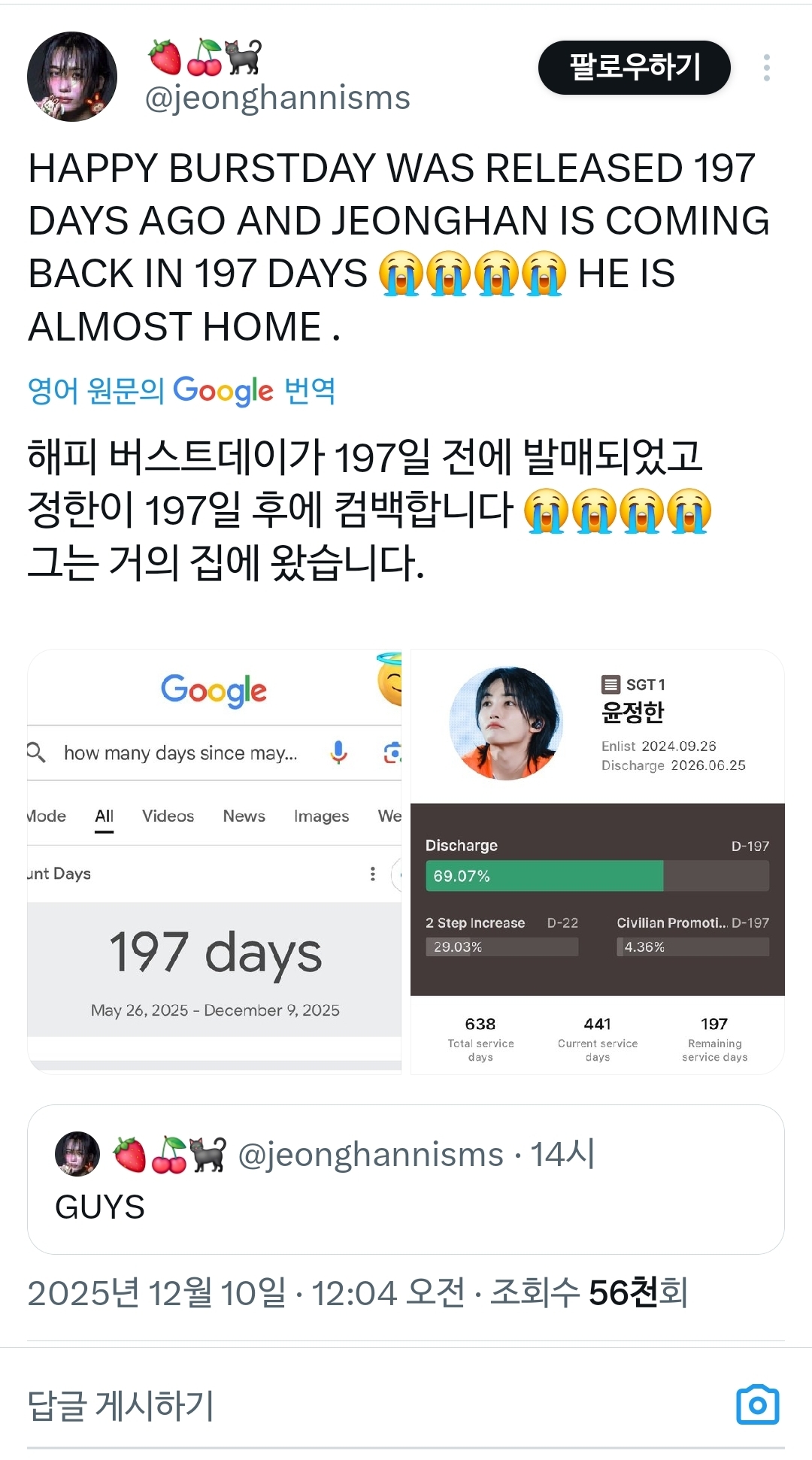Open the quoted tweet saying GUYS
Image resolution: width=812 pixels, height=1460 pixels.
(x=406, y=1180)
